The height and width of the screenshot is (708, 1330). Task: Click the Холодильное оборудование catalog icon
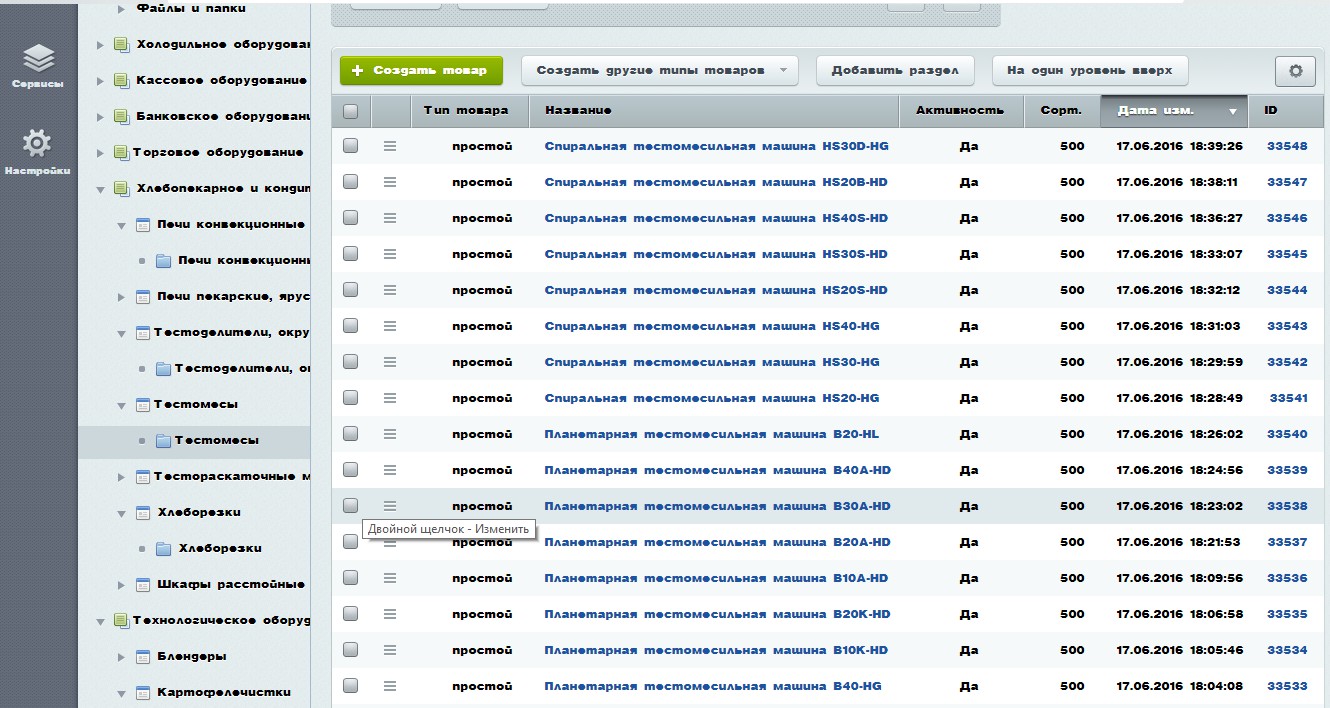[121, 44]
